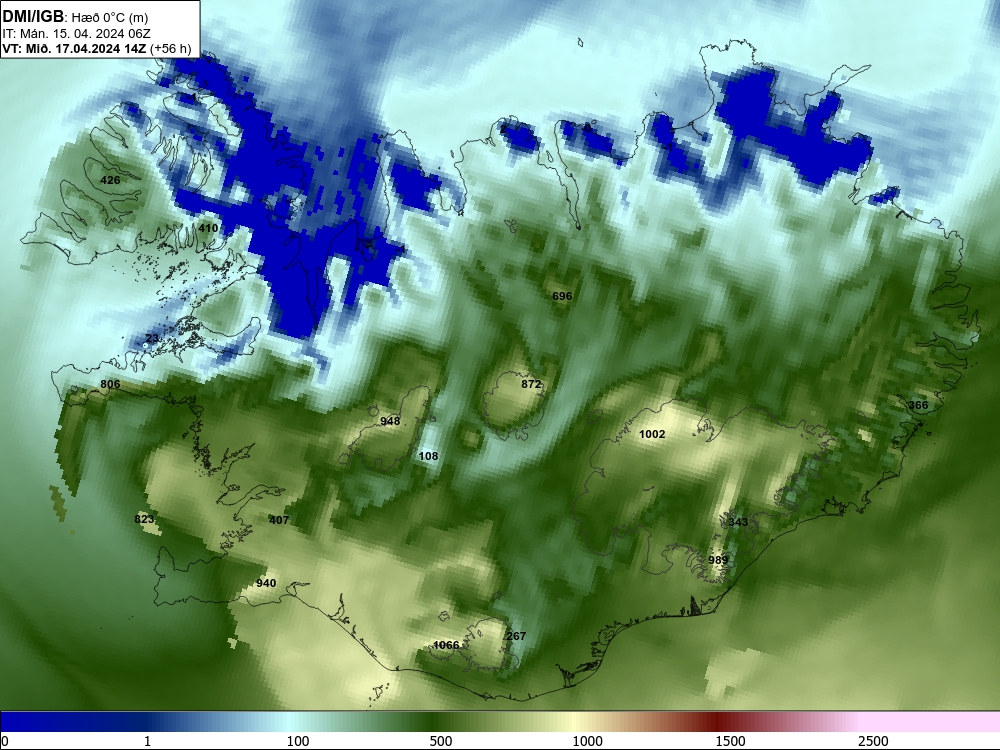The height and width of the screenshot is (750, 1000).
Task: Click the initial time line 'IT: Mán. 15. 04. 2024 06Z'
Action: click(x=77, y=34)
